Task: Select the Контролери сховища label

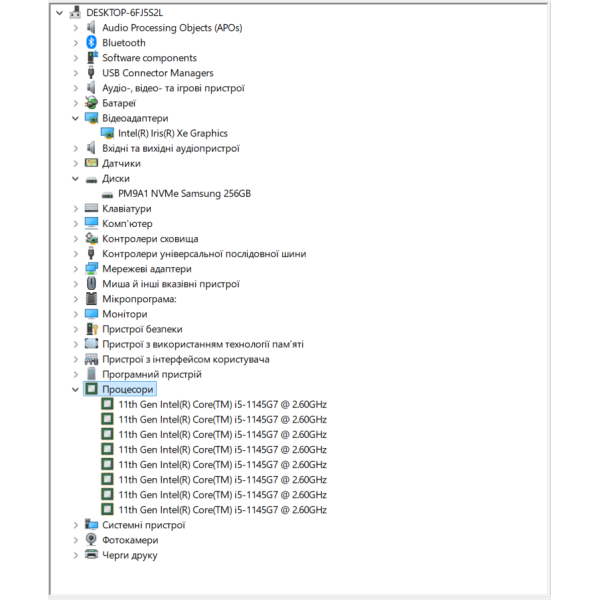Action: pyautogui.click(x=150, y=239)
